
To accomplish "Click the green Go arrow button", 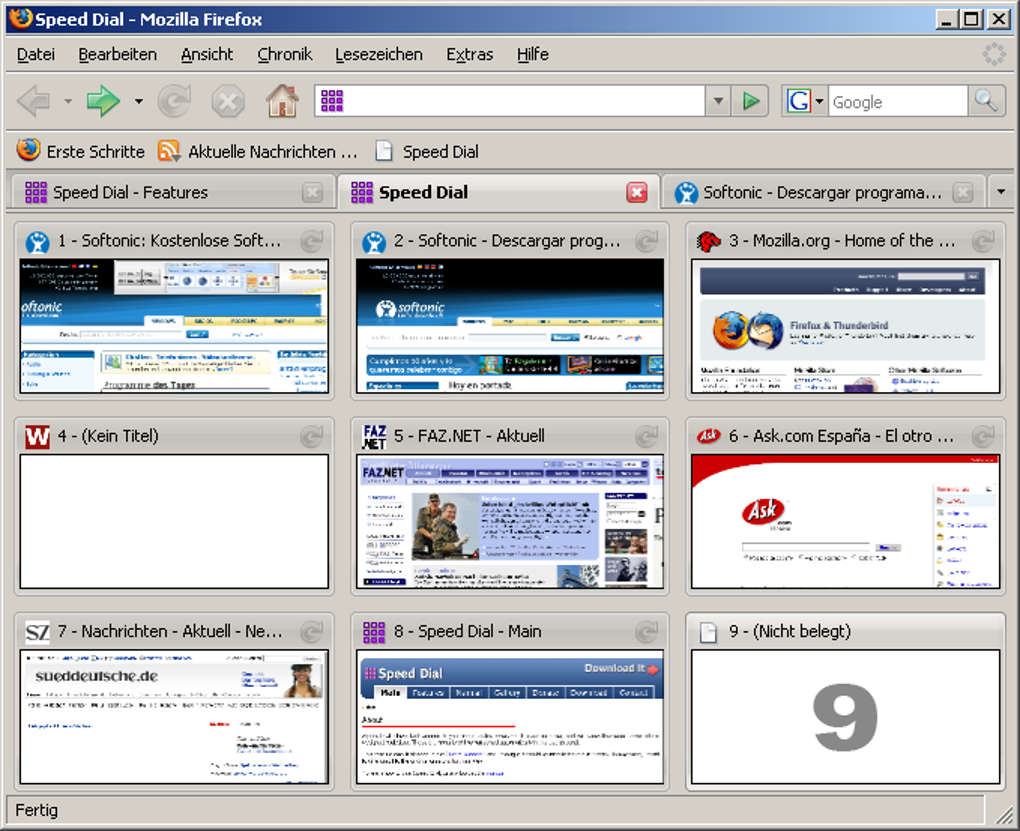I will click(751, 101).
